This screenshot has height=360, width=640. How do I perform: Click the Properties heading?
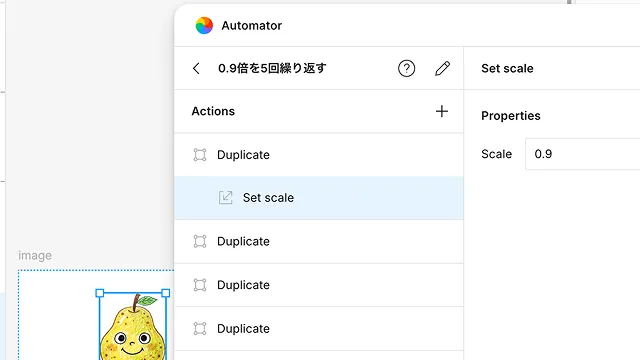point(511,116)
